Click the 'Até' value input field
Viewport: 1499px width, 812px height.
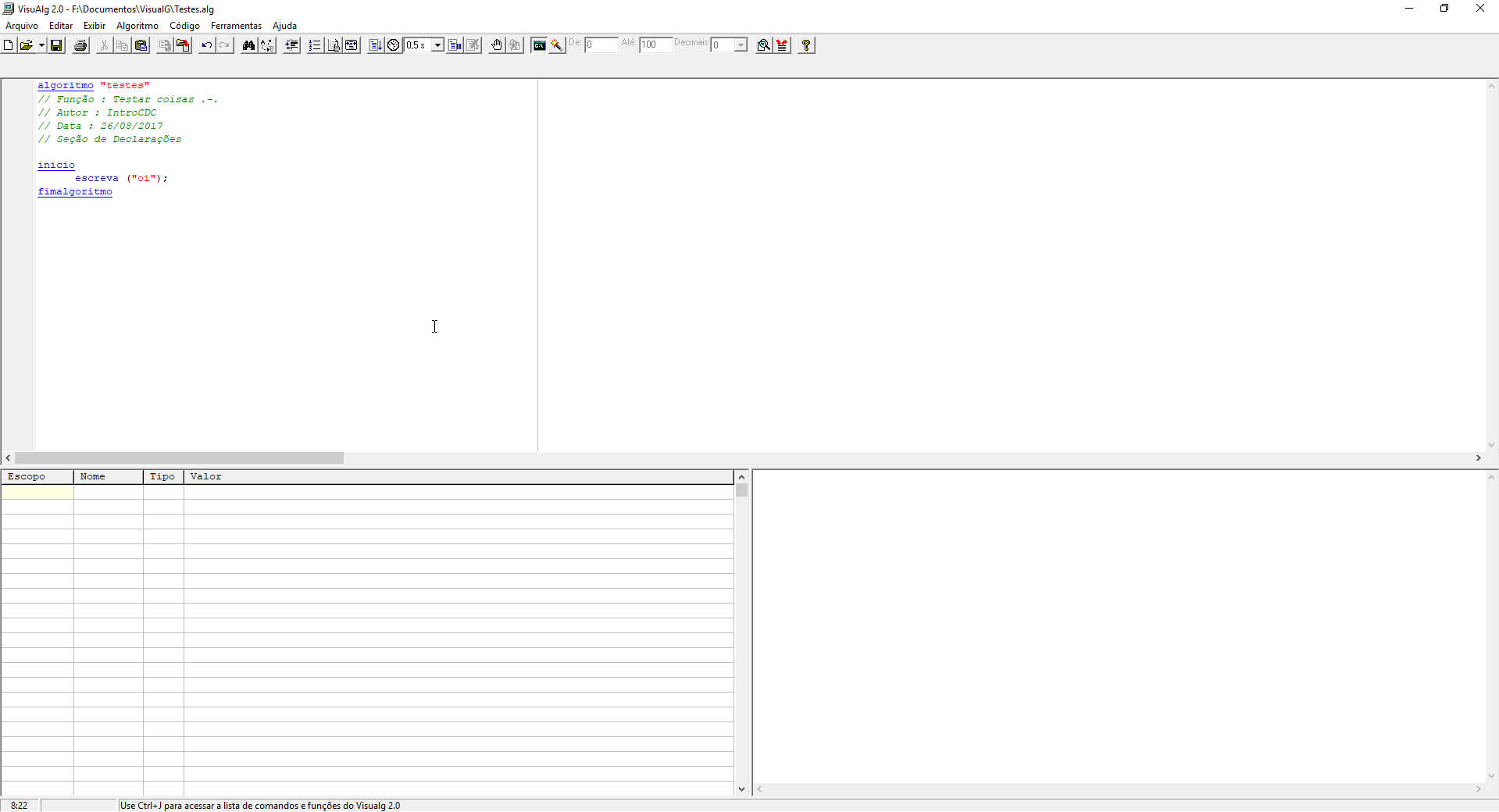pyautogui.click(x=656, y=45)
